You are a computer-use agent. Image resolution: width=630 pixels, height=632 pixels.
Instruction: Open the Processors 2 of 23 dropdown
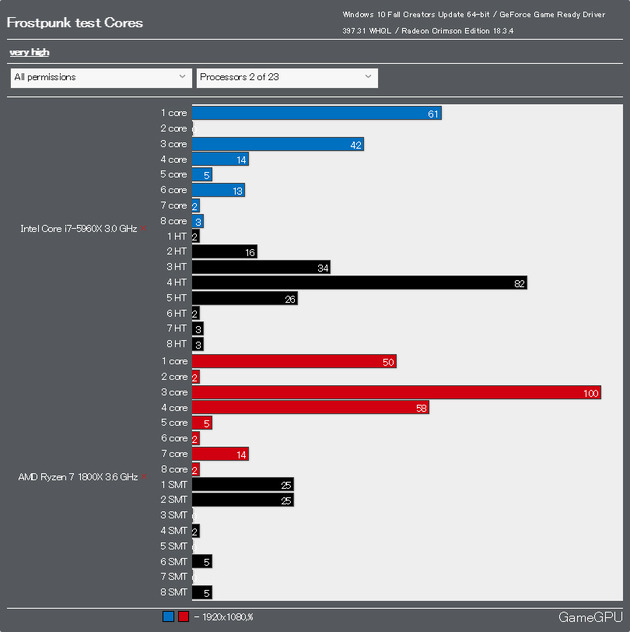(286, 77)
